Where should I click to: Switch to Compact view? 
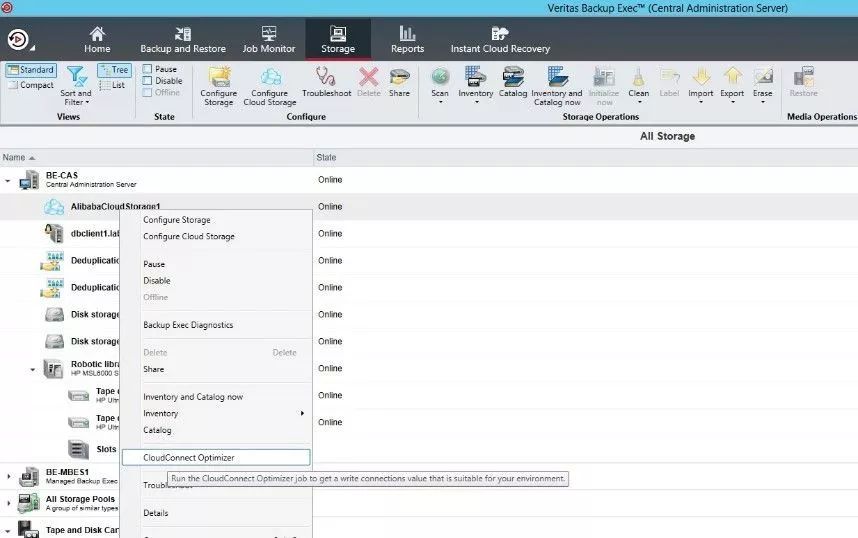[31, 85]
